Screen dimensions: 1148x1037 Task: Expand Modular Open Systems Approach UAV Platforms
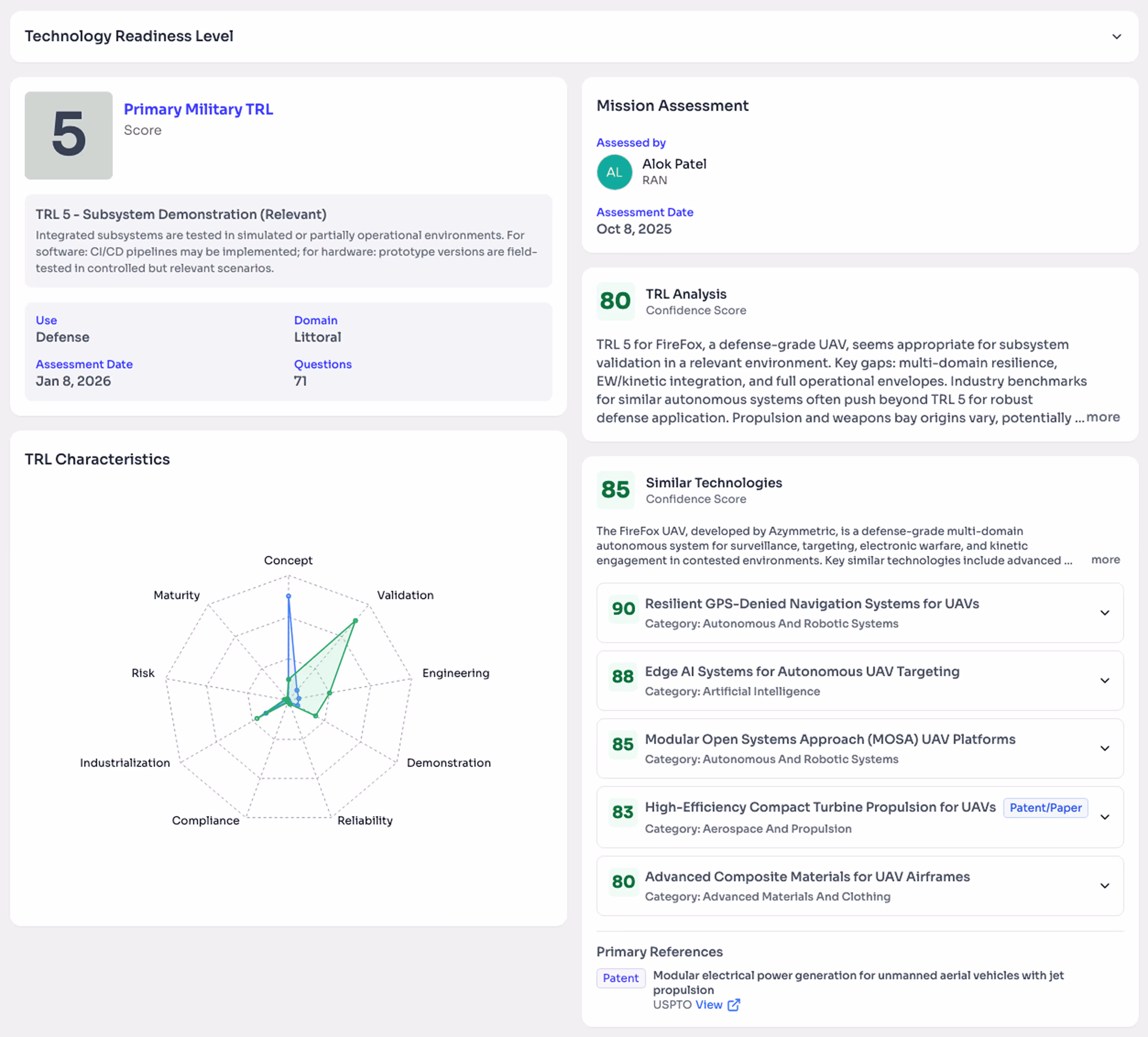point(1104,748)
